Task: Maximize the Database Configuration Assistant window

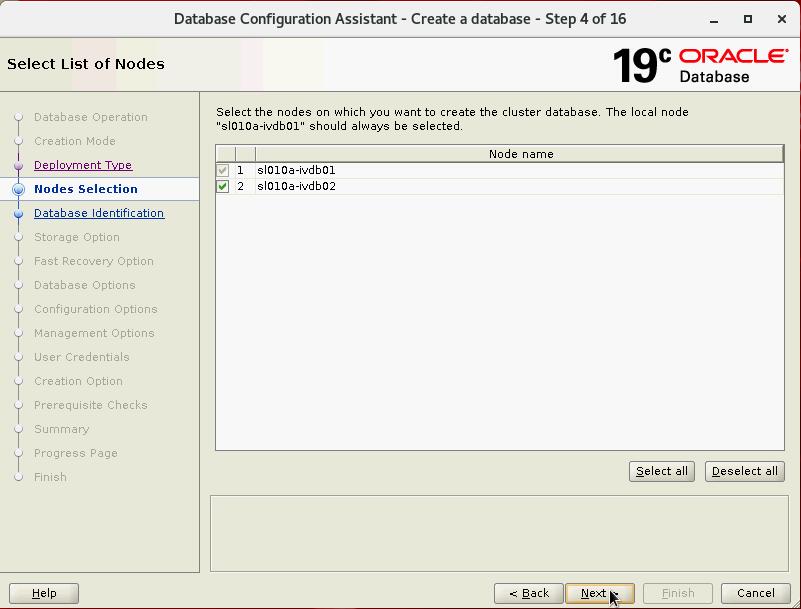Action: [748, 19]
